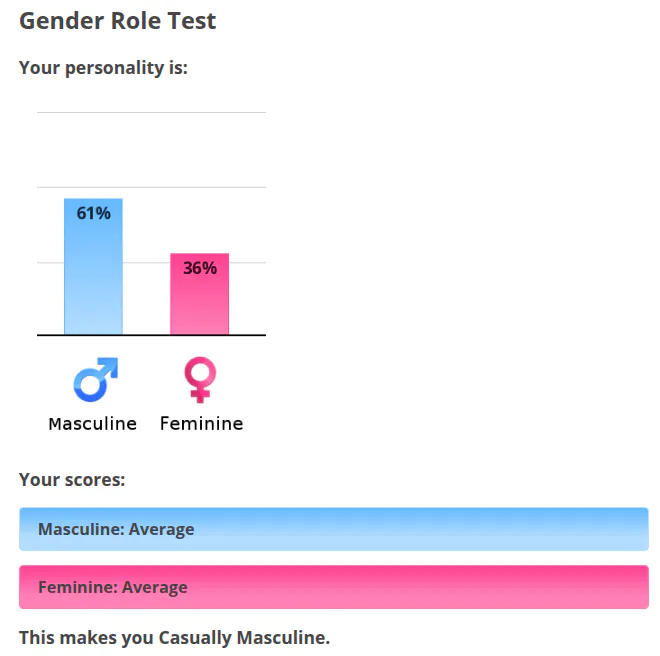Viewport: 660px width, 656px height.
Task: Click the top gridline of the chart
Action: (x=152, y=112)
